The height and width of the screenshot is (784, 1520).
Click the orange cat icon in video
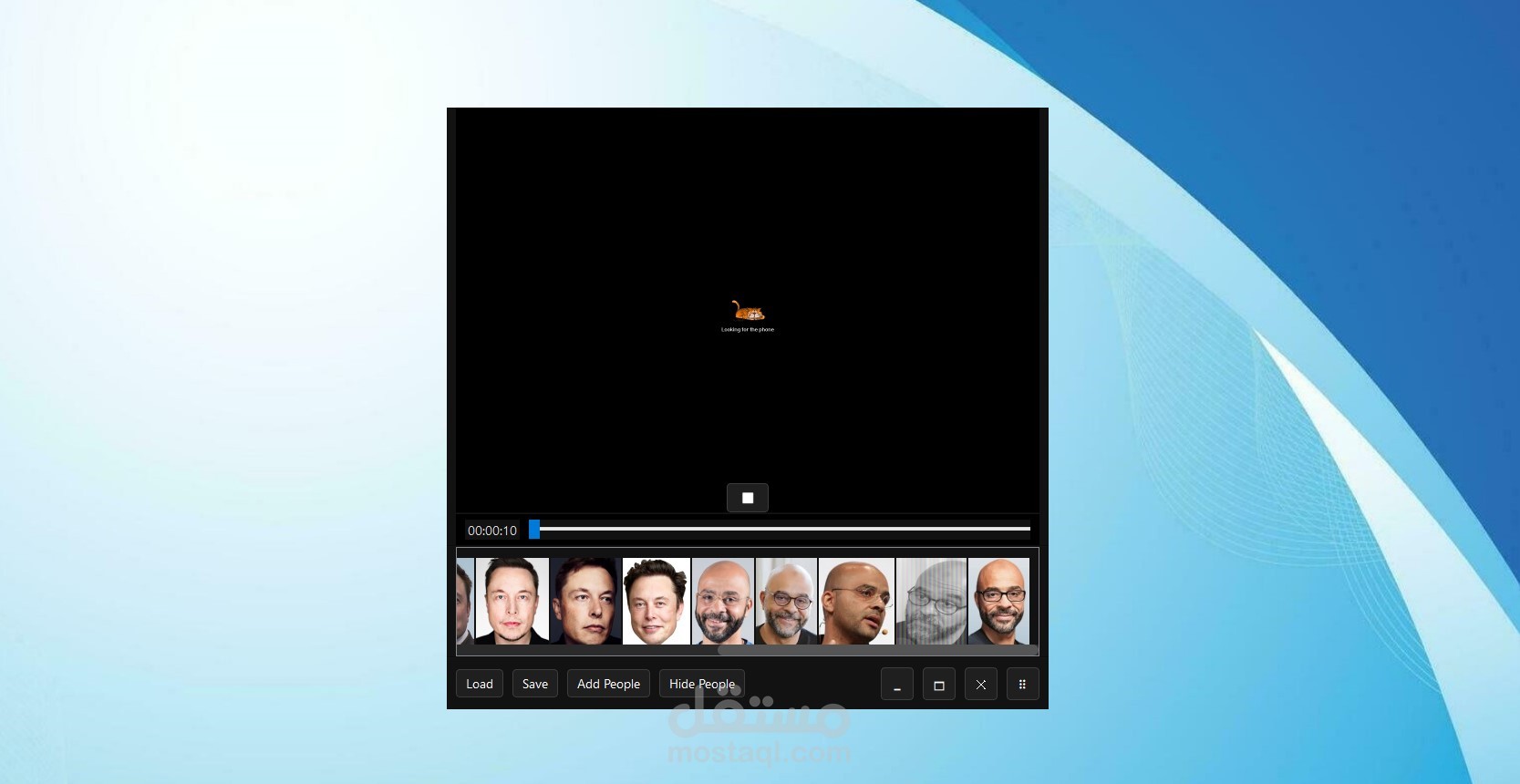point(748,311)
